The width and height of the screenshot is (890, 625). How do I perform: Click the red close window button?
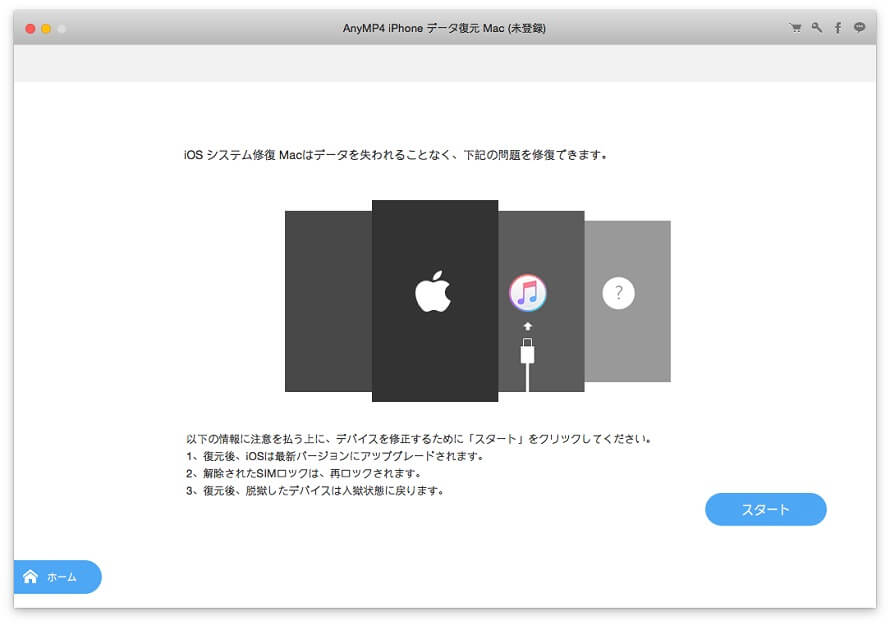(x=31, y=28)
